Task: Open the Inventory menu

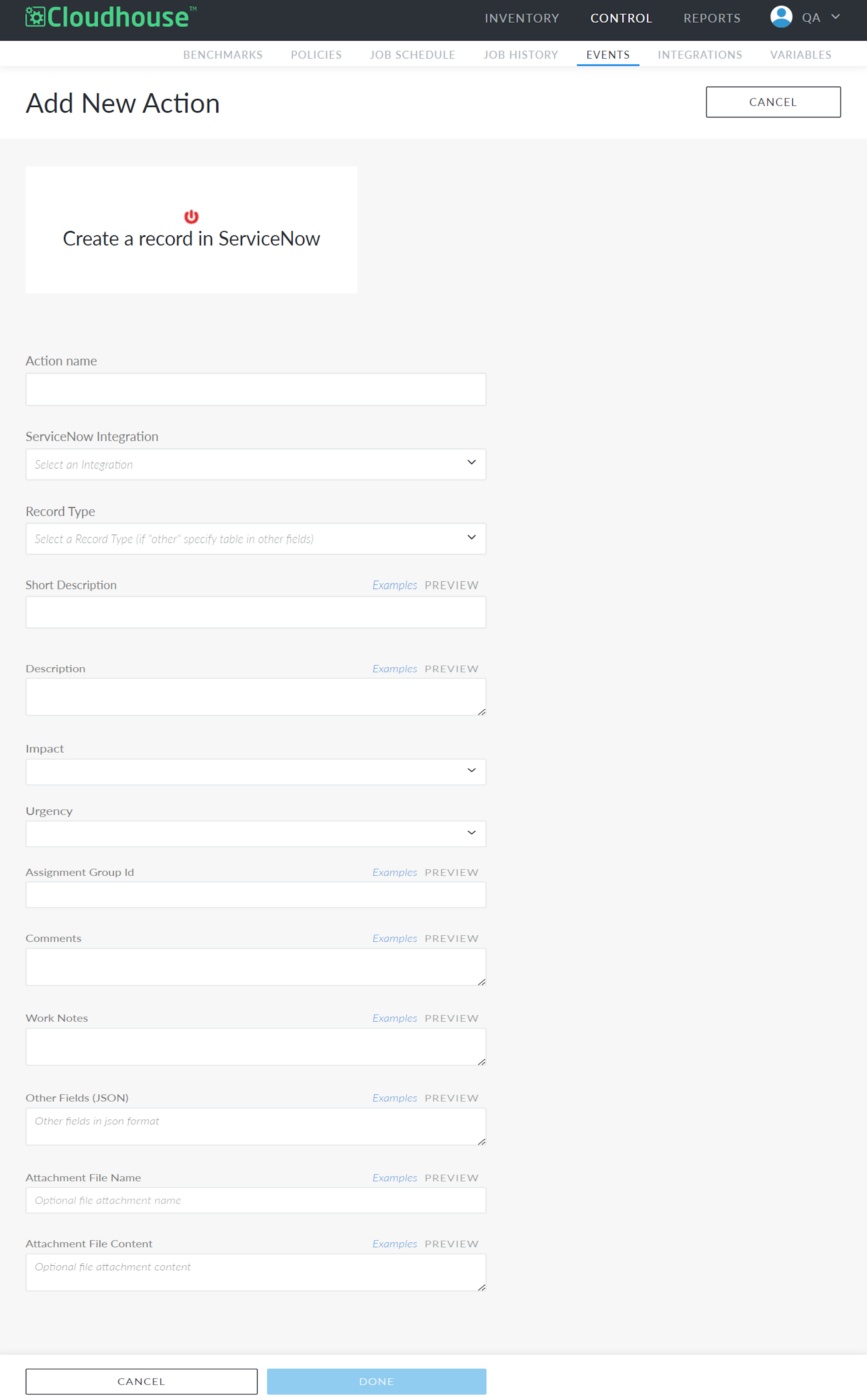Action: (522, 18)
